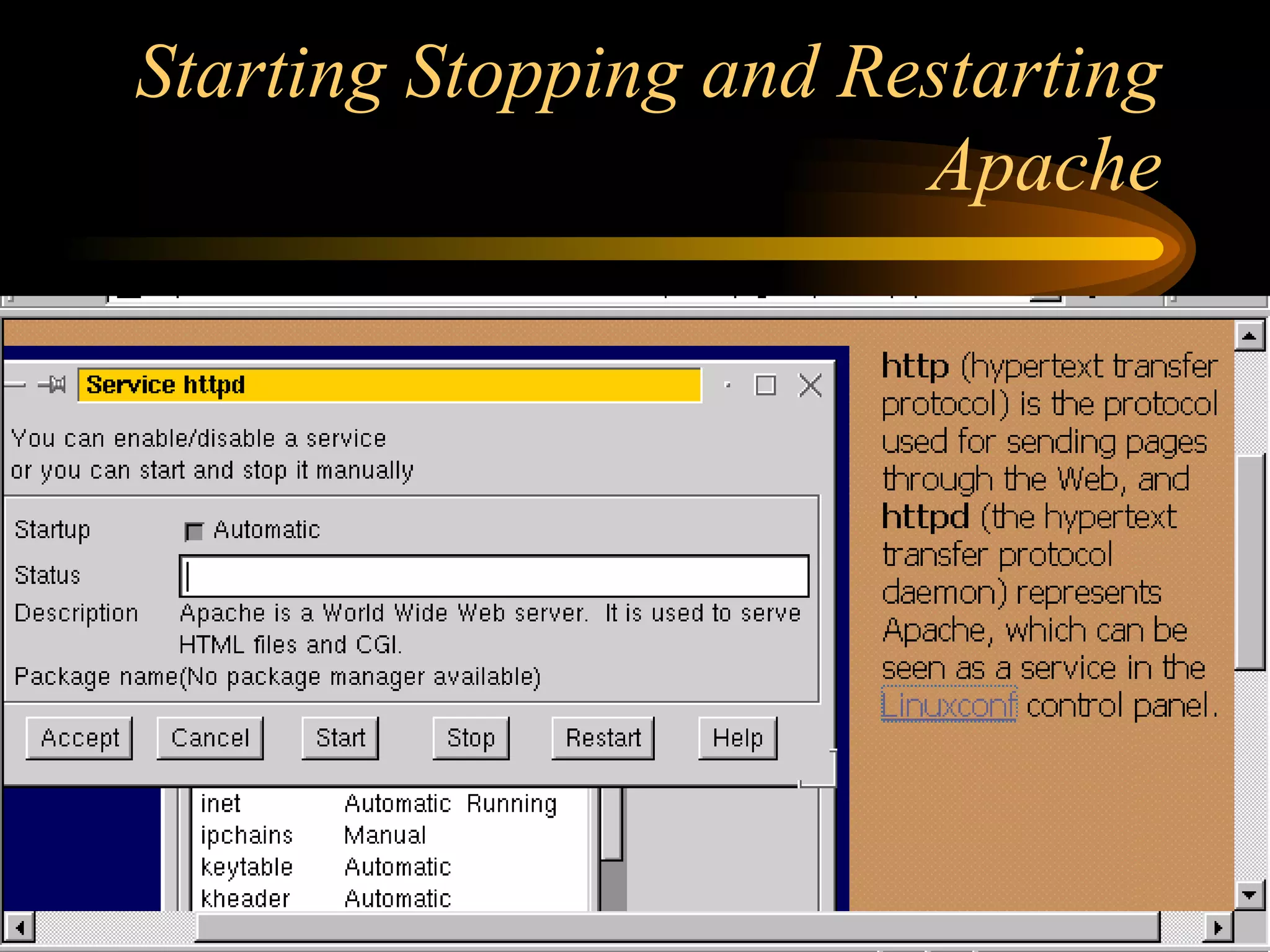
Task: Click the page vertical scrollbar thumb
Action: 1250,563
